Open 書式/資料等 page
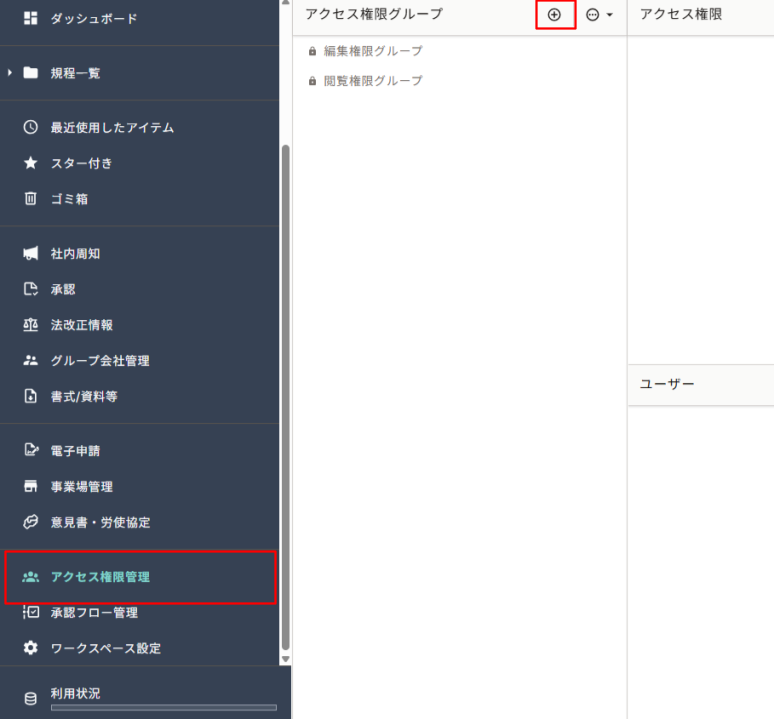Viewport: 774px width, 719px height. click(84, 396)
